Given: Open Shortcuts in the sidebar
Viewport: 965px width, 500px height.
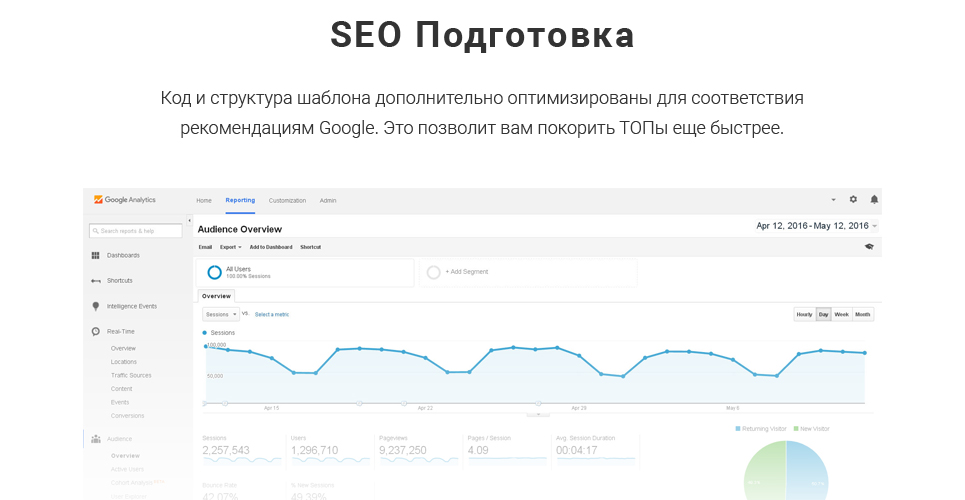Looking at the screenshot, I should pos(119,281).
